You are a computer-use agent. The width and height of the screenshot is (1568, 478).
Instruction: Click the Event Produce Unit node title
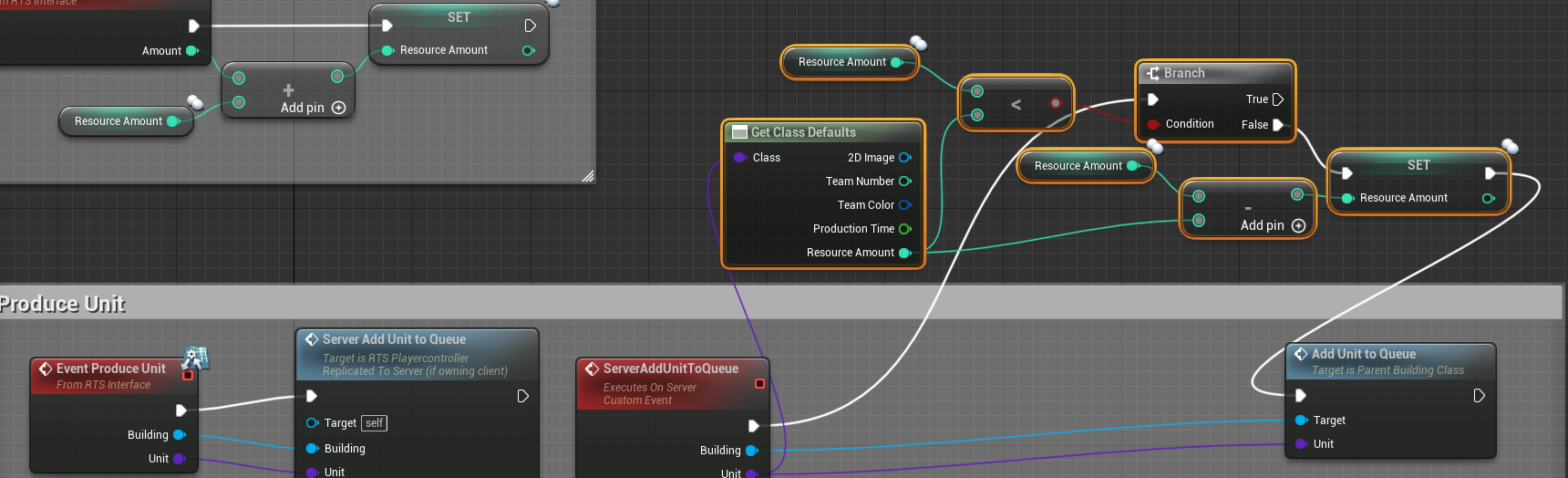pos(110,369)
